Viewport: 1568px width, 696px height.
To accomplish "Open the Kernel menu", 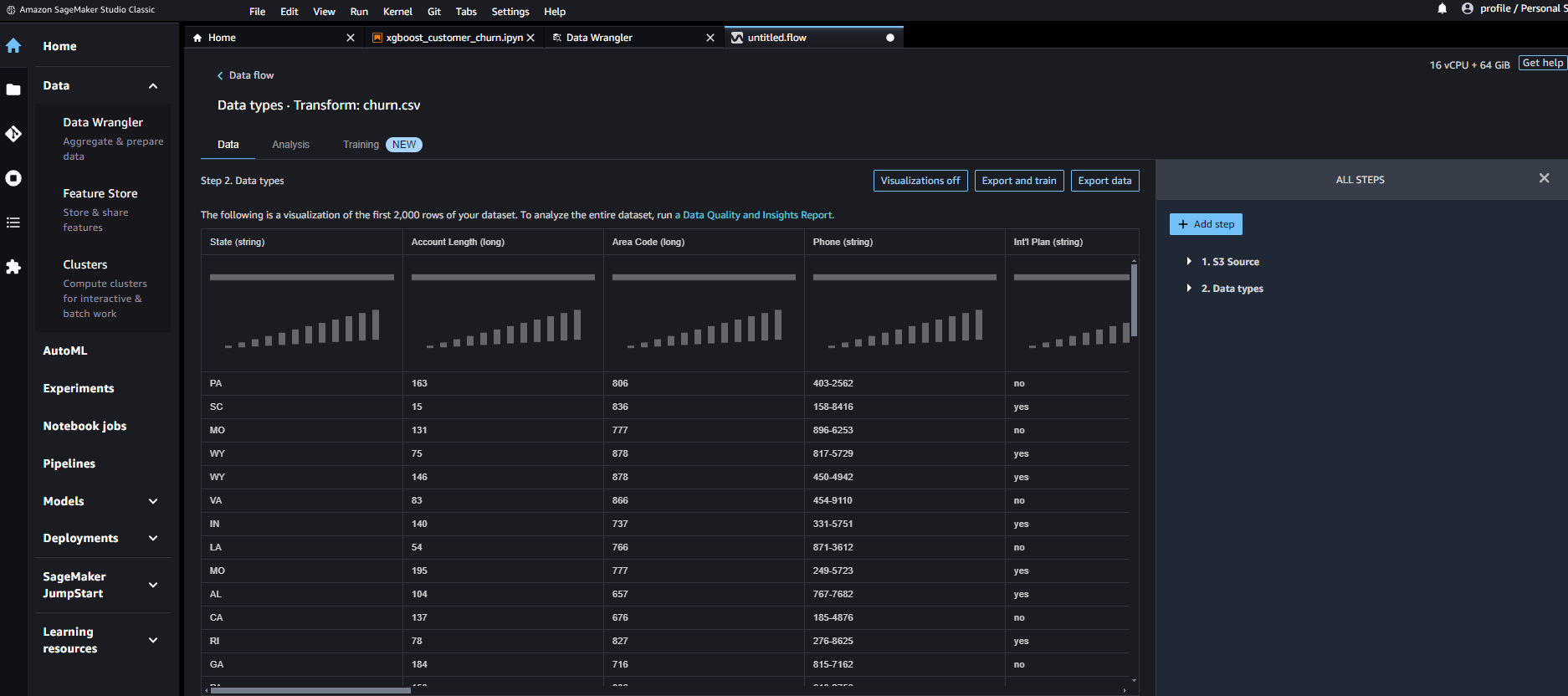I will coord(397,12).
